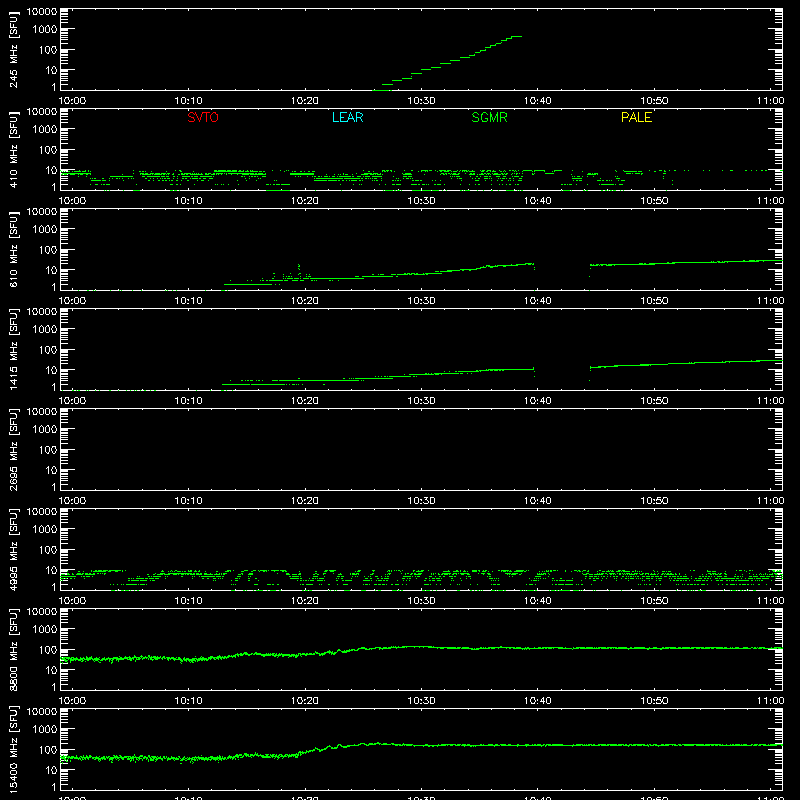Select the 2695 MHz [SFU] axis title
Screen dimensions: 800x800
(x=13, y=450)
